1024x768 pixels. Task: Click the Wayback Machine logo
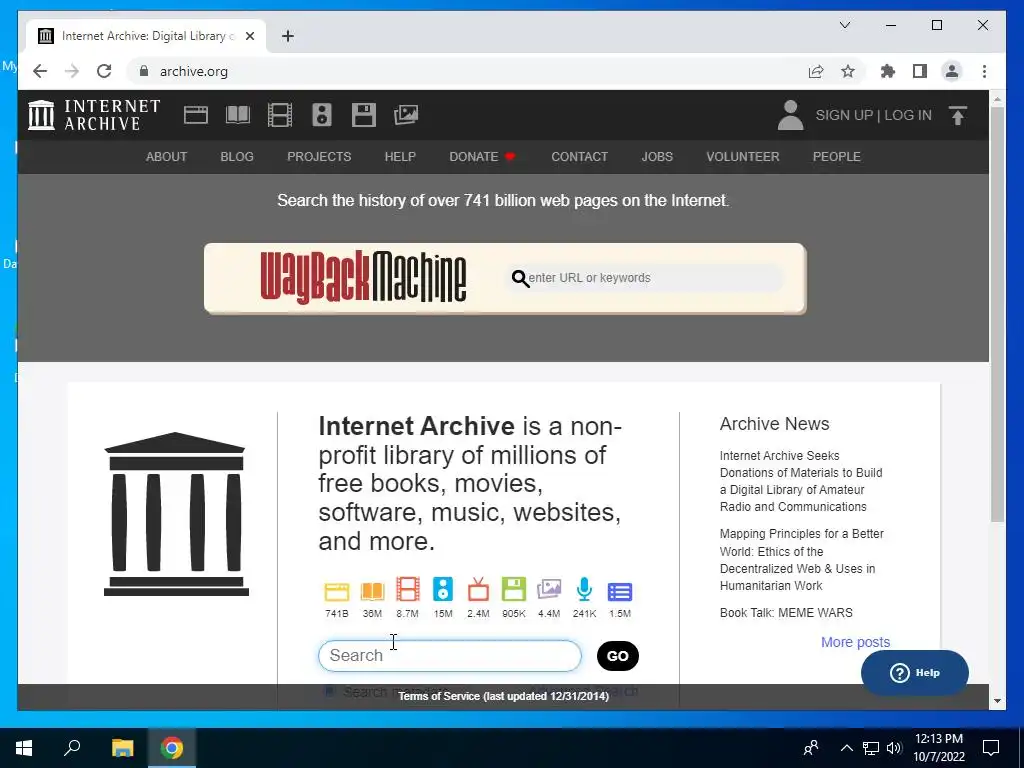pyautogui.click(x=363, y=278)
